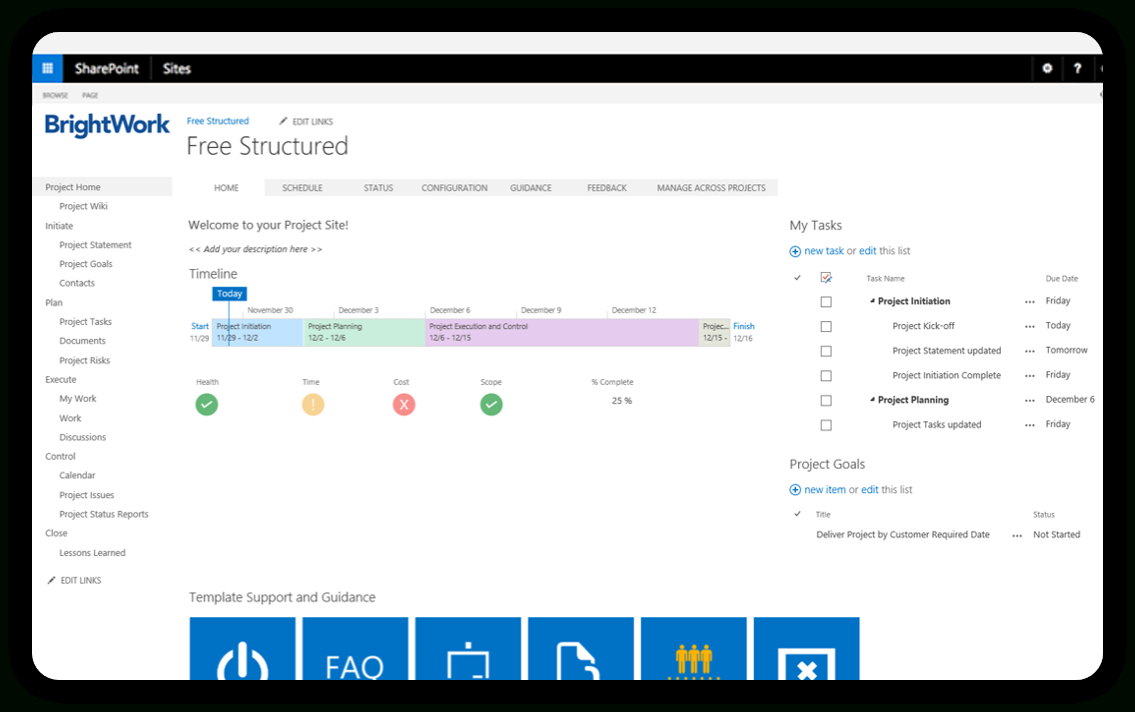Screen dimensions: 1135x712
Task: Open the CONFIGURATION tab
Action: coord(455,188)
